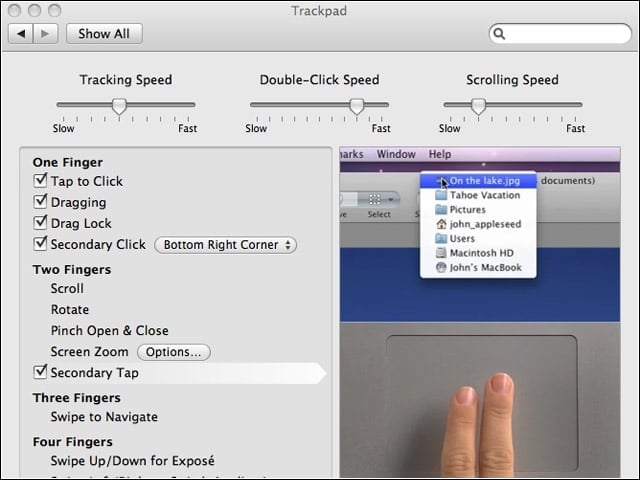Click trackpad demo video area with fingers
Viewport: 640px width, 480px height.
click(x=482, y=402)
